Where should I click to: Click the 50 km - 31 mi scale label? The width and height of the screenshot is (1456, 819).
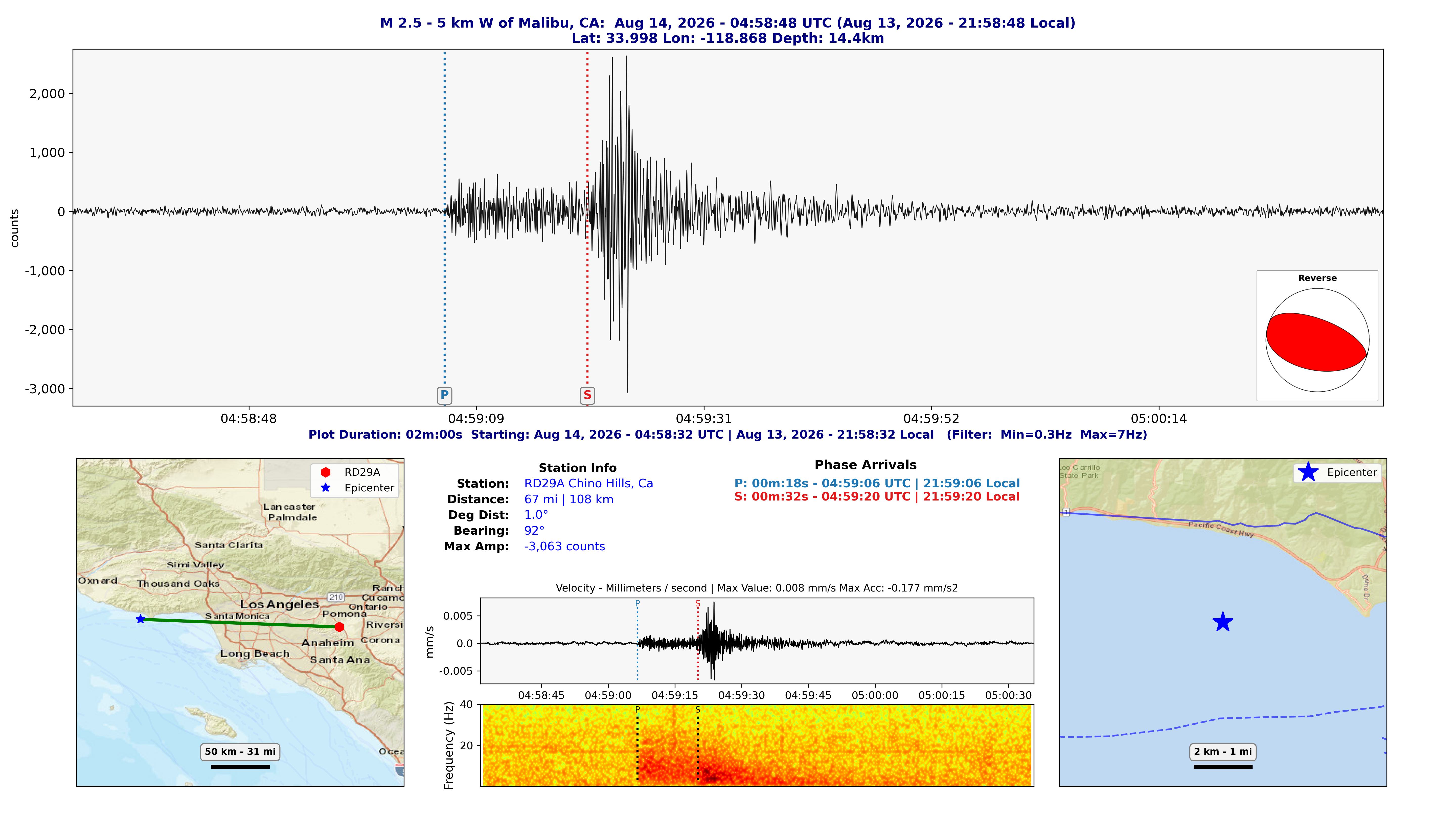[240, 752]
